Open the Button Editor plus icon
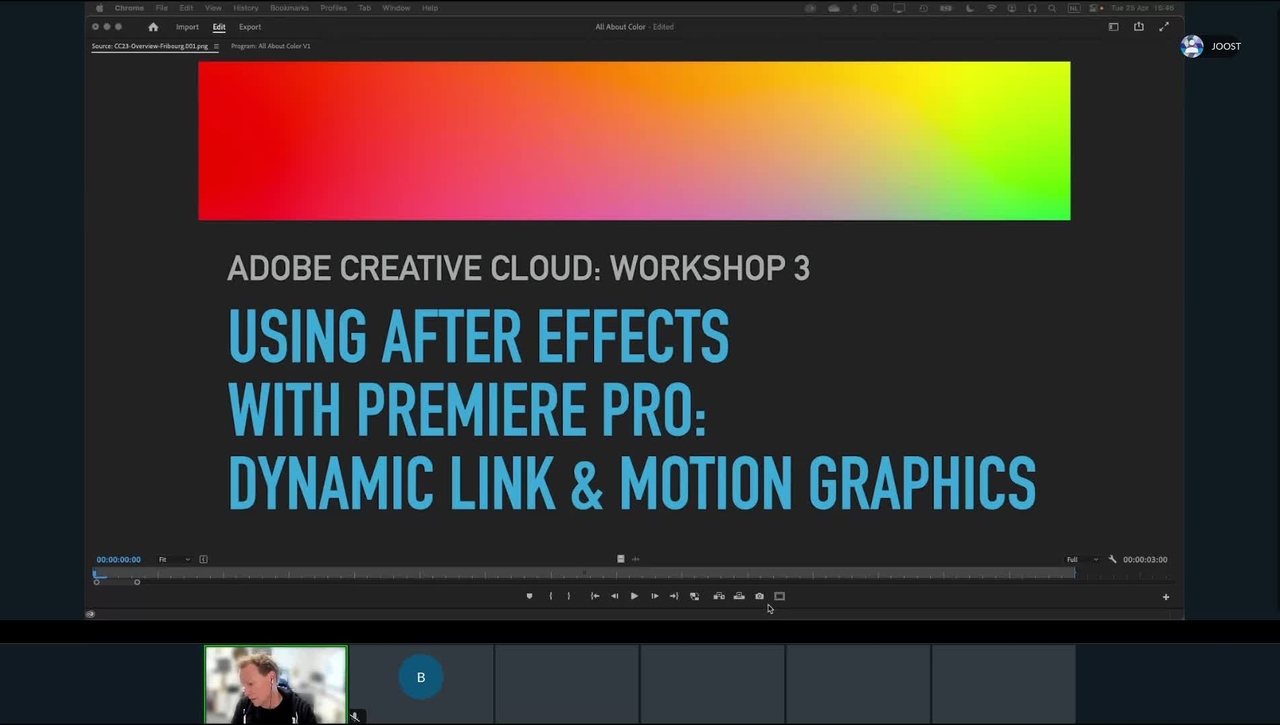The image size is (1280, 725). (1165, 597)
